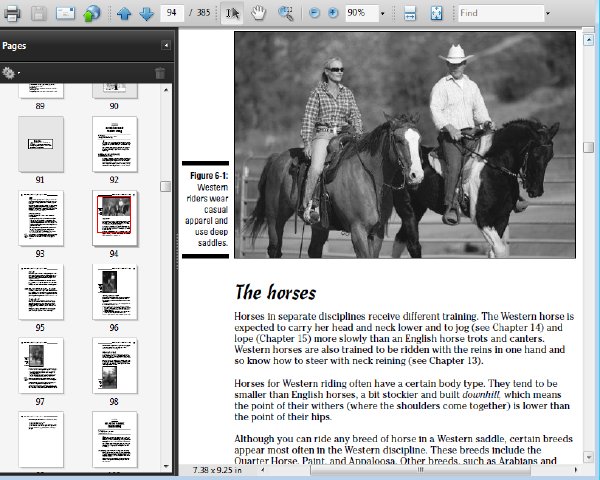
Task: Collapse the Pages panel with the arrow
Action: (x=166, y=45)
